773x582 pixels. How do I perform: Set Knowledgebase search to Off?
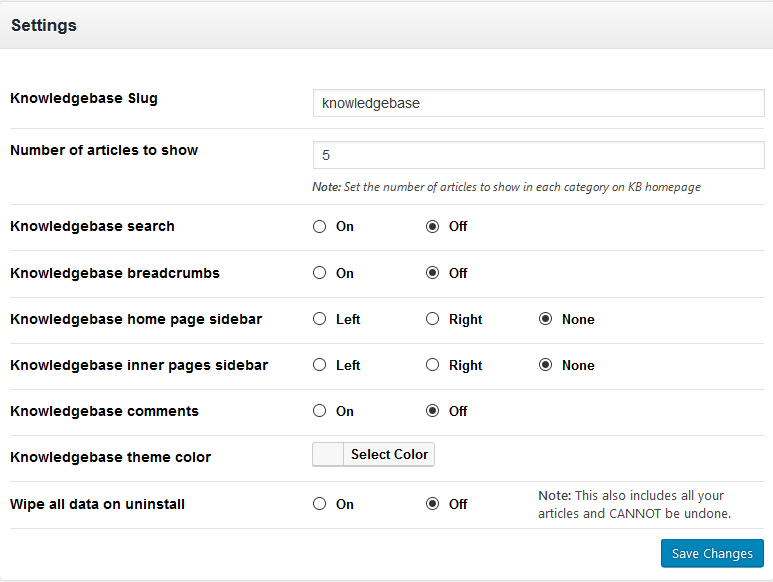[x=432, y=226]
